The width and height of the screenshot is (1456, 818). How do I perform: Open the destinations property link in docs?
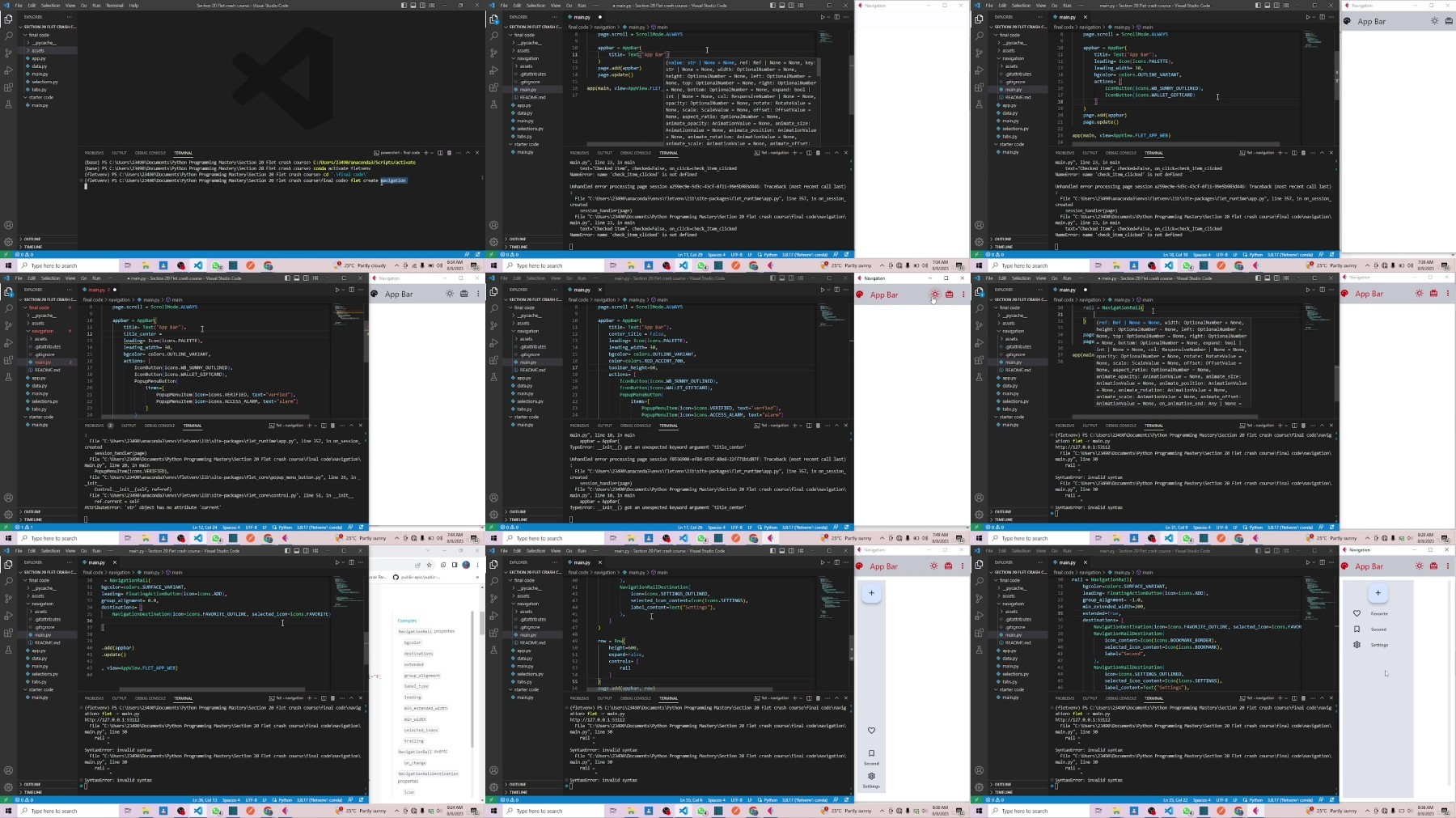[x=418, y=654]
